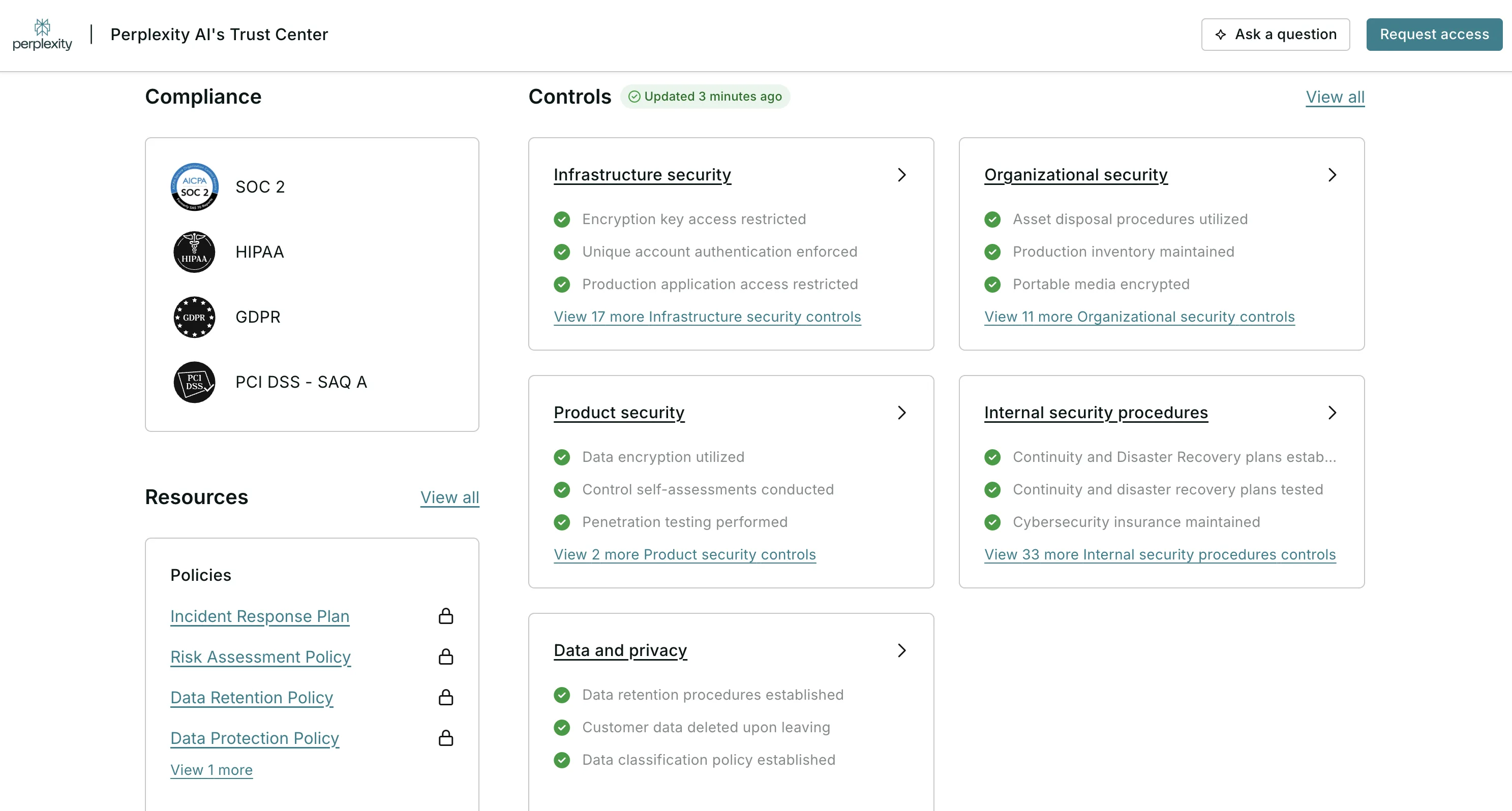
Task: Click the PCI DSS badge icon
Action: coord(194,382)
